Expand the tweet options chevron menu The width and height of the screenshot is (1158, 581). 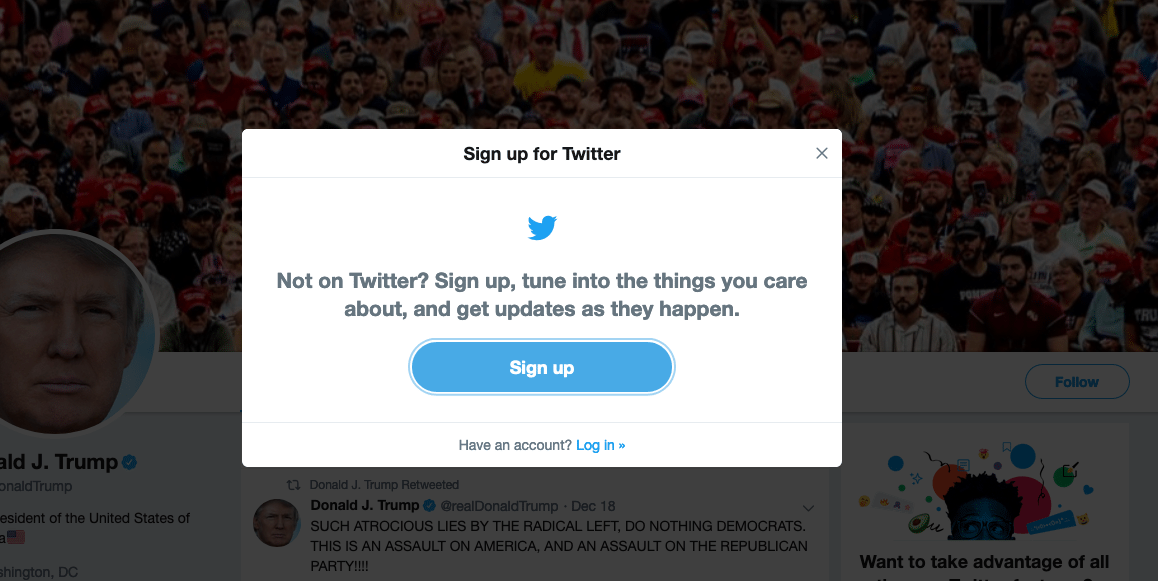click(x=809, y=507)
